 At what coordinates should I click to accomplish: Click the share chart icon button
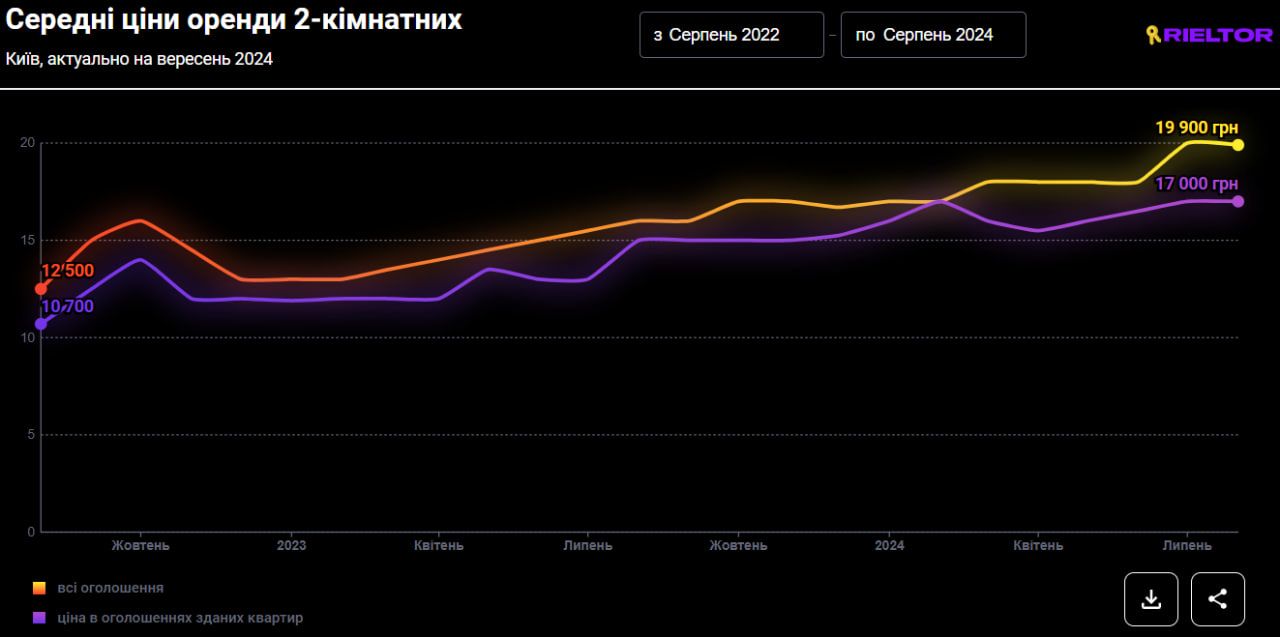coord(1217,599)
